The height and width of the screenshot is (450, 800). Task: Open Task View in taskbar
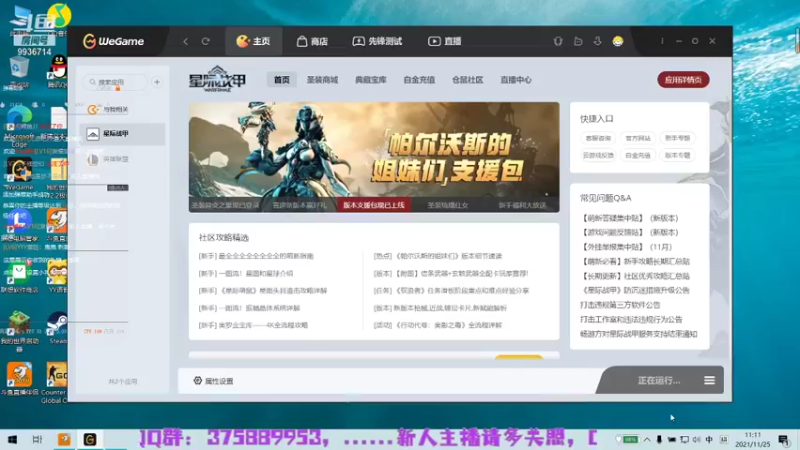tap(37, 439)
